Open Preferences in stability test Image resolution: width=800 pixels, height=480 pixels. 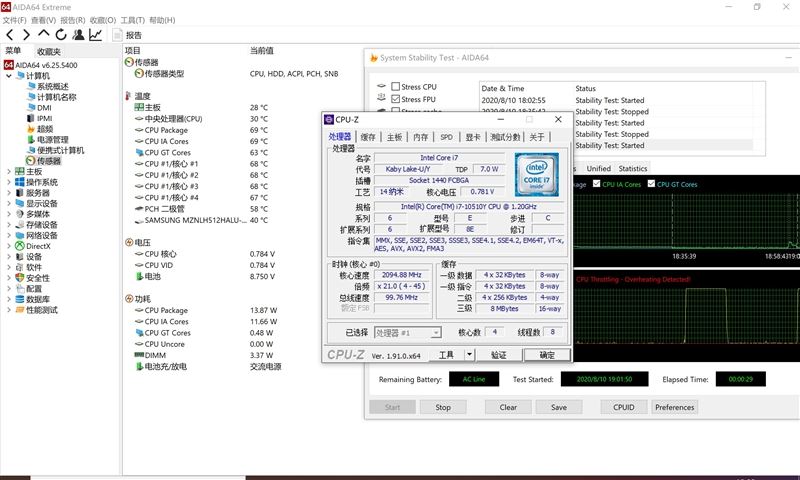coord(674,407)
